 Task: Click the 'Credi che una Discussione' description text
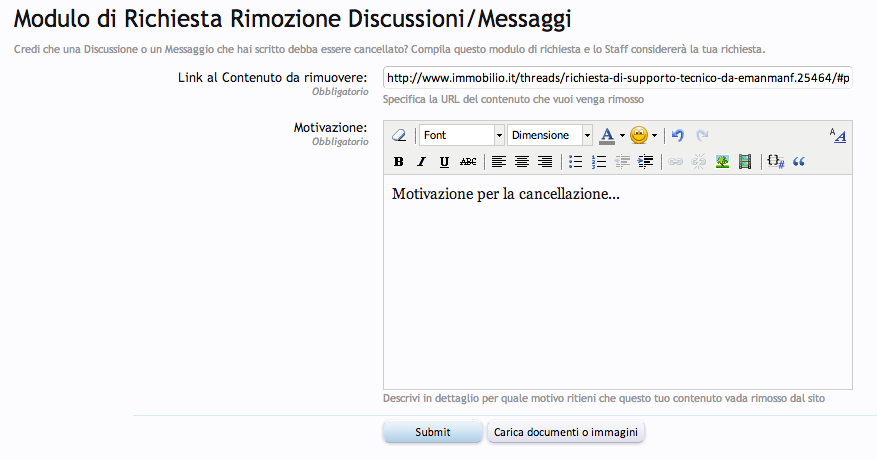coord(389,49)
